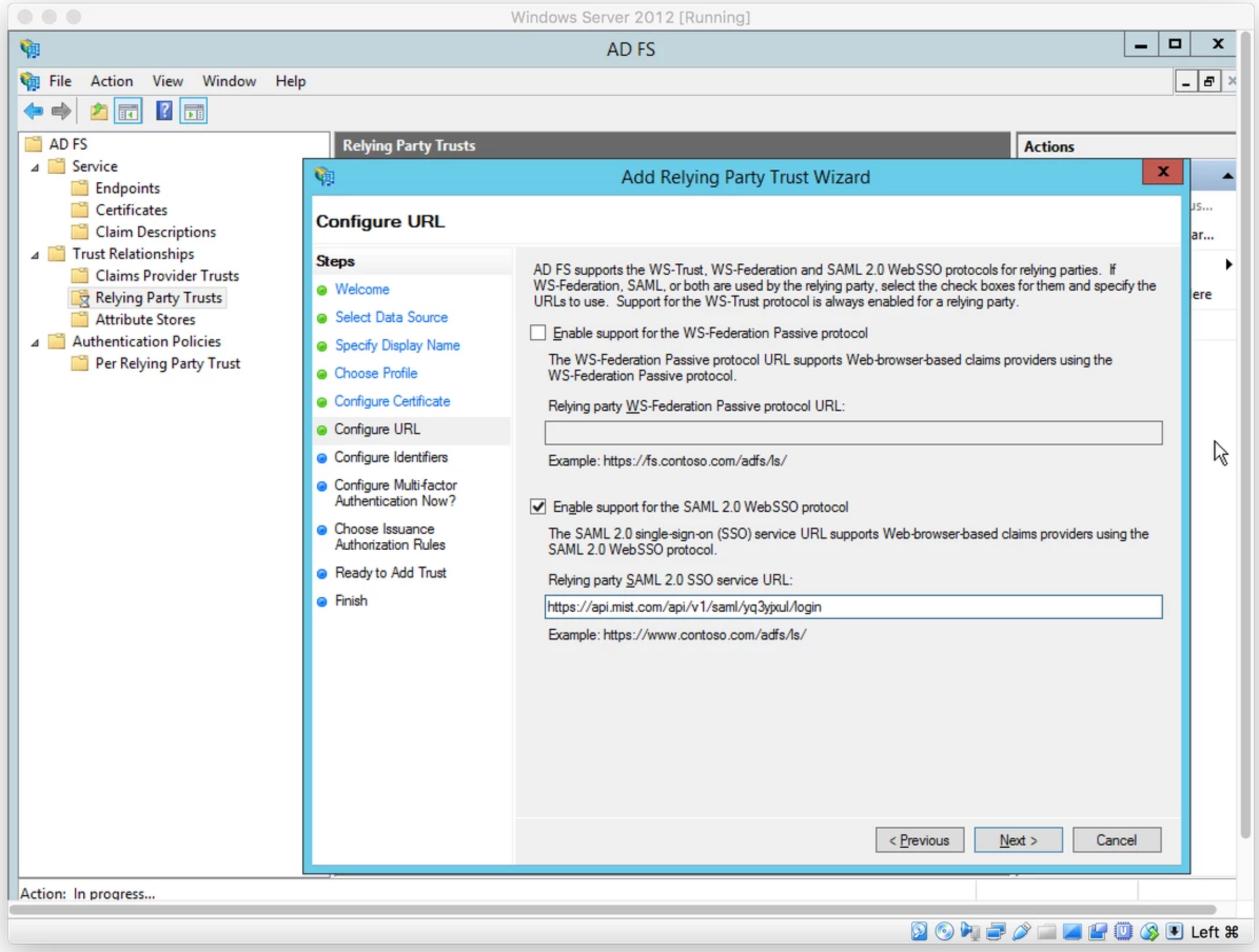Screen dimensions: 1259x952
Task: Collapse the Authentication Policies tree node
Action: 35,343
